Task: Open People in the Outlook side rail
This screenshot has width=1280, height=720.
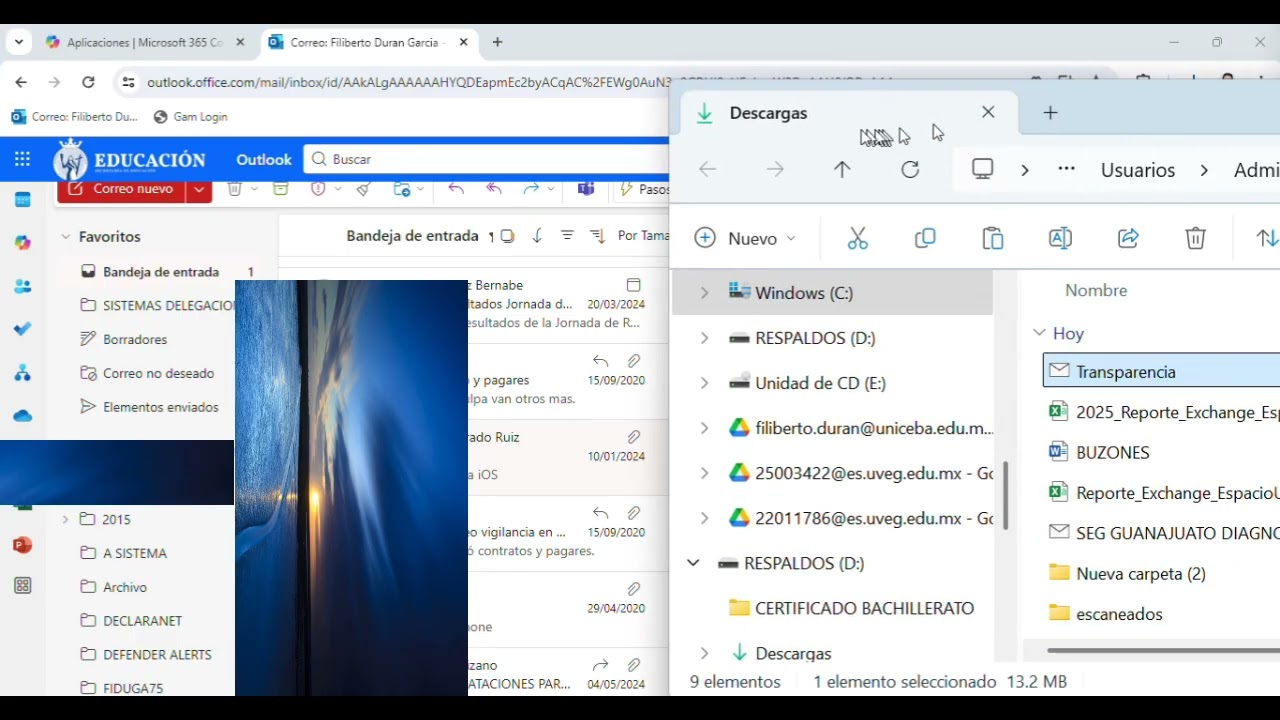Action: pyautogui.click(x=22, y=286)
